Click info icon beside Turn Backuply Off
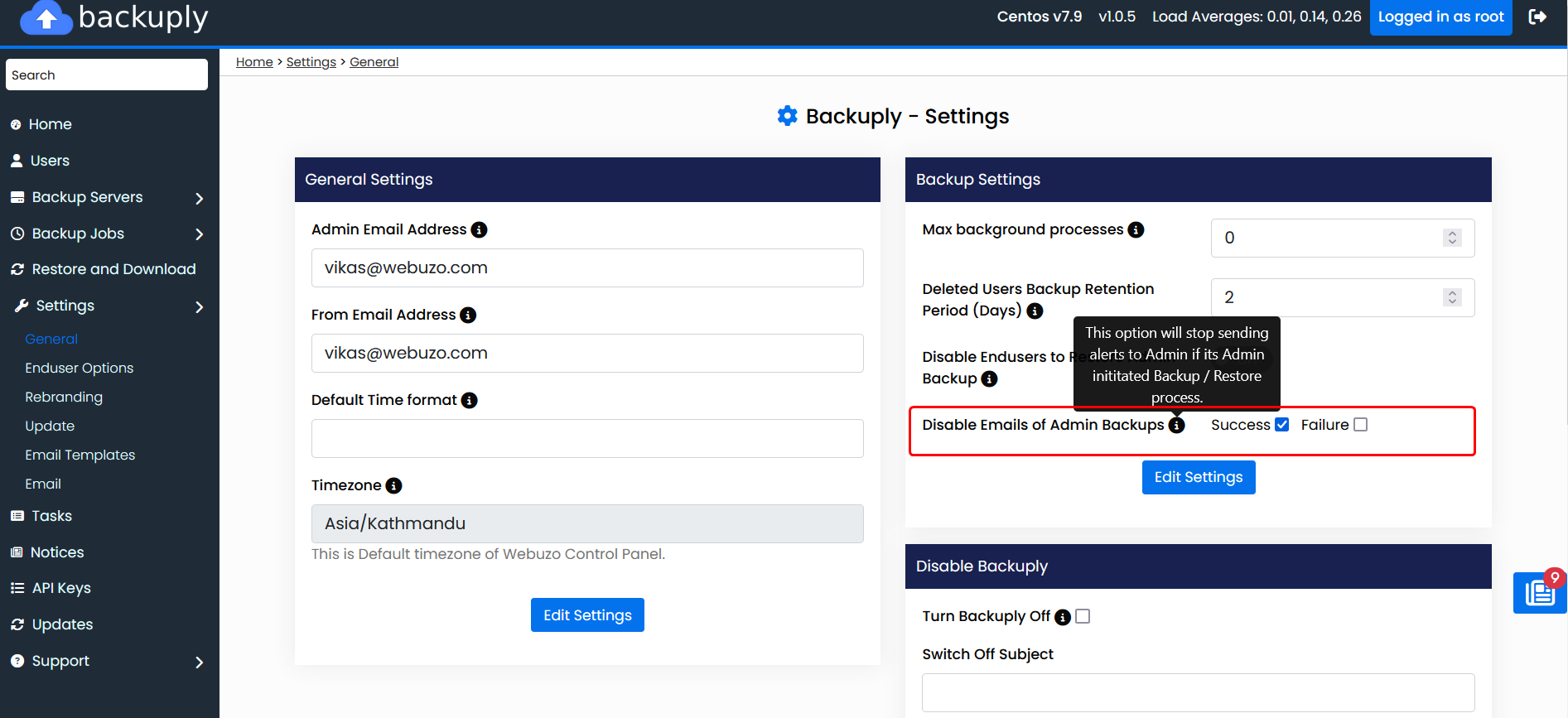The height and width of the screenshot is (718, 1568). 1063,617
